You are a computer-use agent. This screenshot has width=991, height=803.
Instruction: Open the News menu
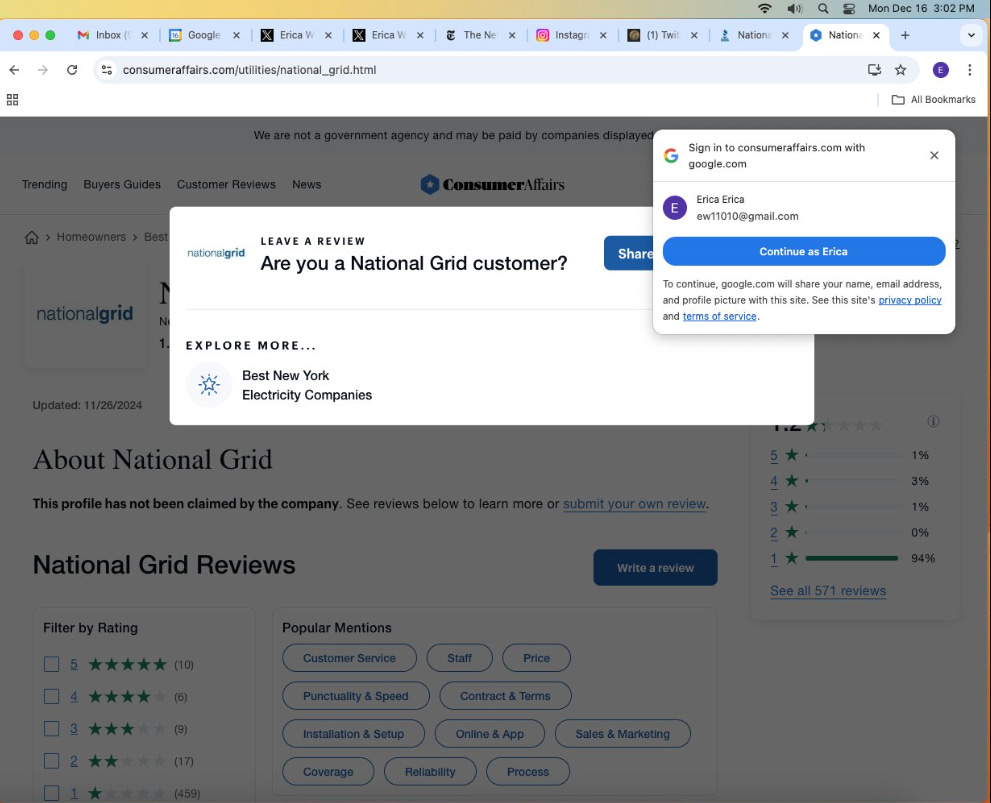(x=307, y=184)
